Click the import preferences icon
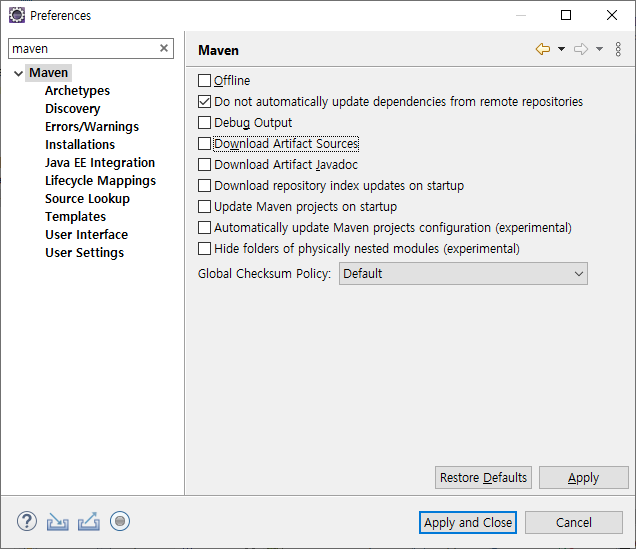The width and height of the screenshot is (636, 549). coord(58,521)
